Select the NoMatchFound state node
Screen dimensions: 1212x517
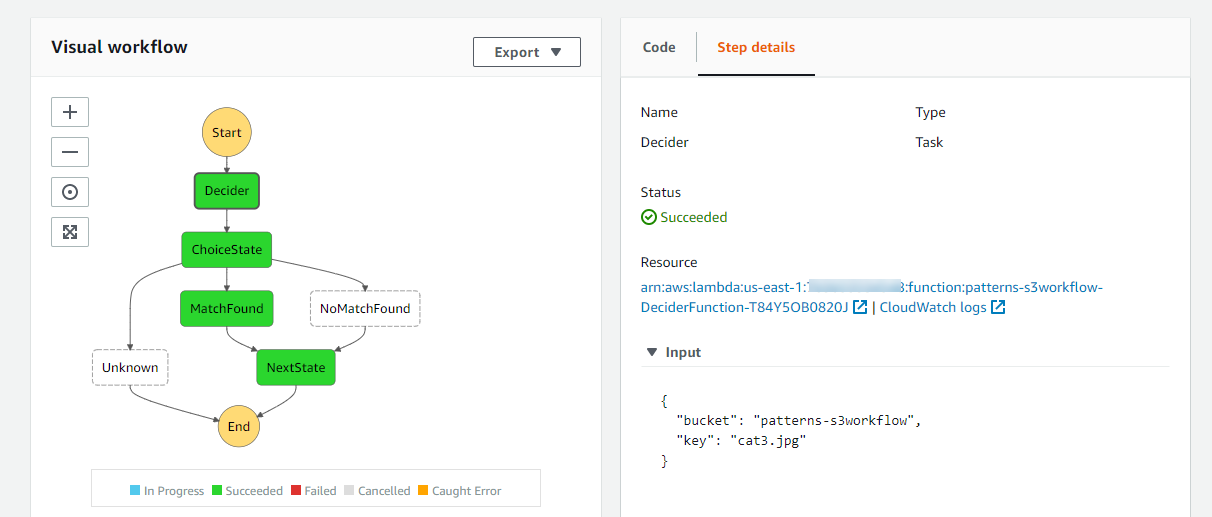pos(365,308)
